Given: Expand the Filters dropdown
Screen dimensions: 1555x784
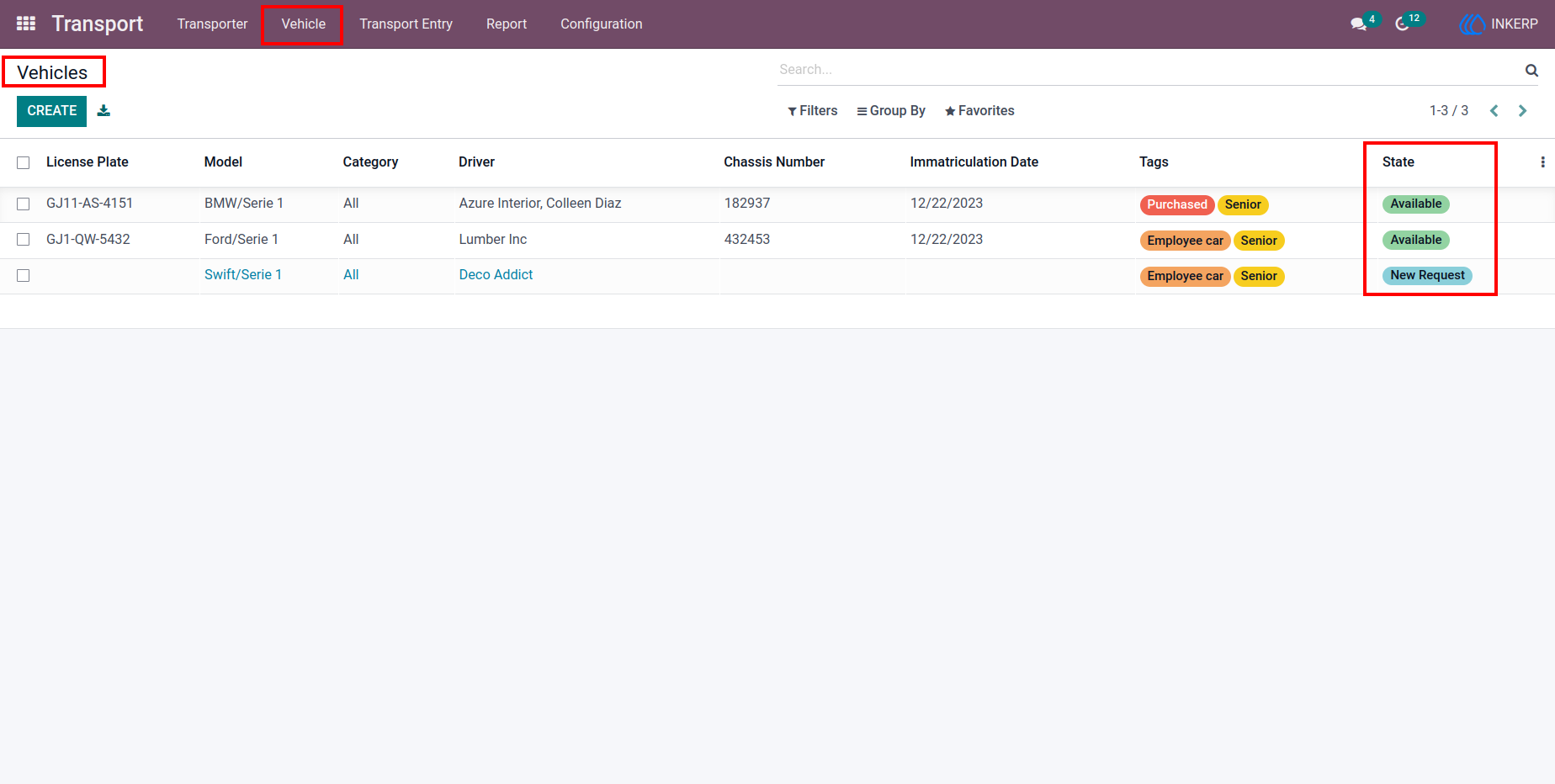Looking at the screenshot, I should coord(812,110).
